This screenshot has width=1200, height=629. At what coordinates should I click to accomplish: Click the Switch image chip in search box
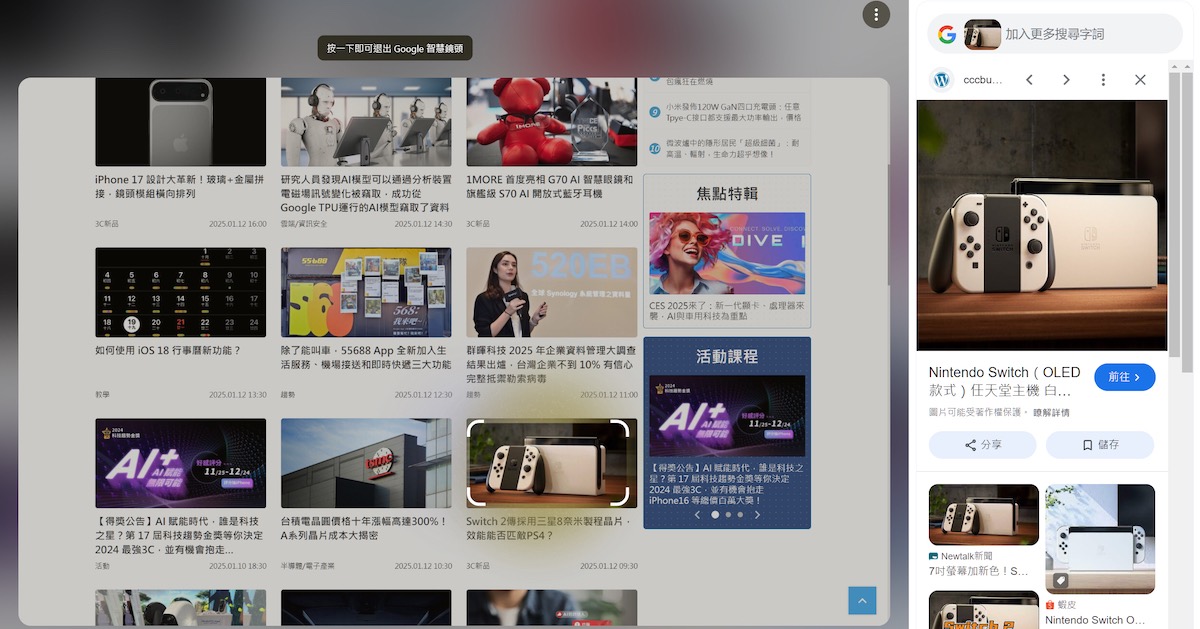click(x=982, y=34)
